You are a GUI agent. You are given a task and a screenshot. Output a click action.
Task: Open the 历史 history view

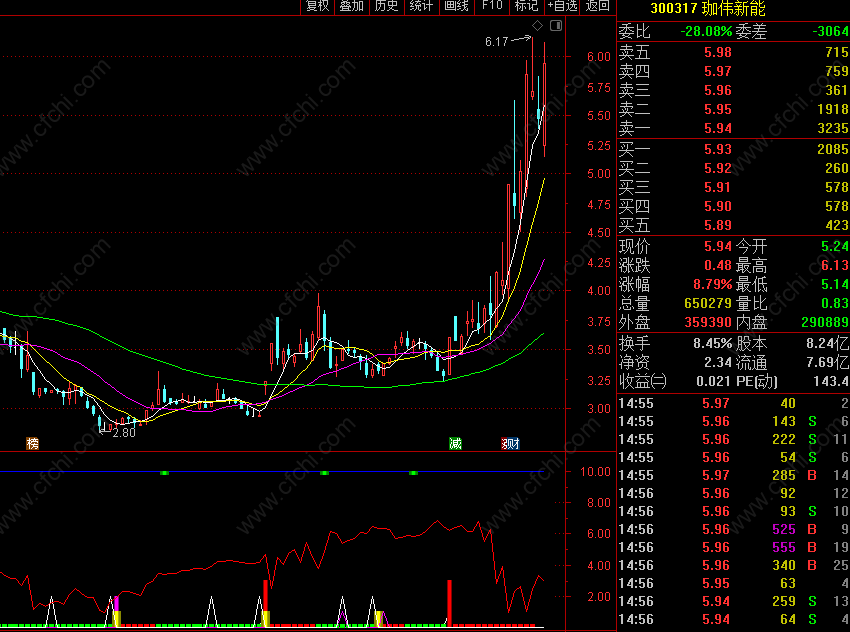tap(387, 6)
